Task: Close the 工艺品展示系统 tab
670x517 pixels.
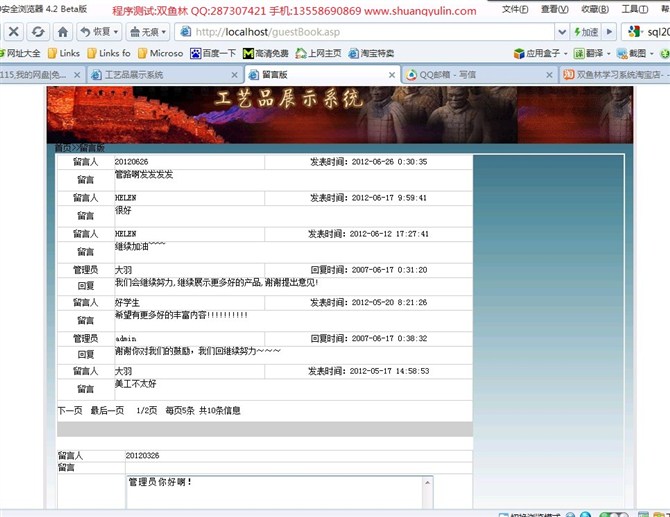Action: (234, 75)
